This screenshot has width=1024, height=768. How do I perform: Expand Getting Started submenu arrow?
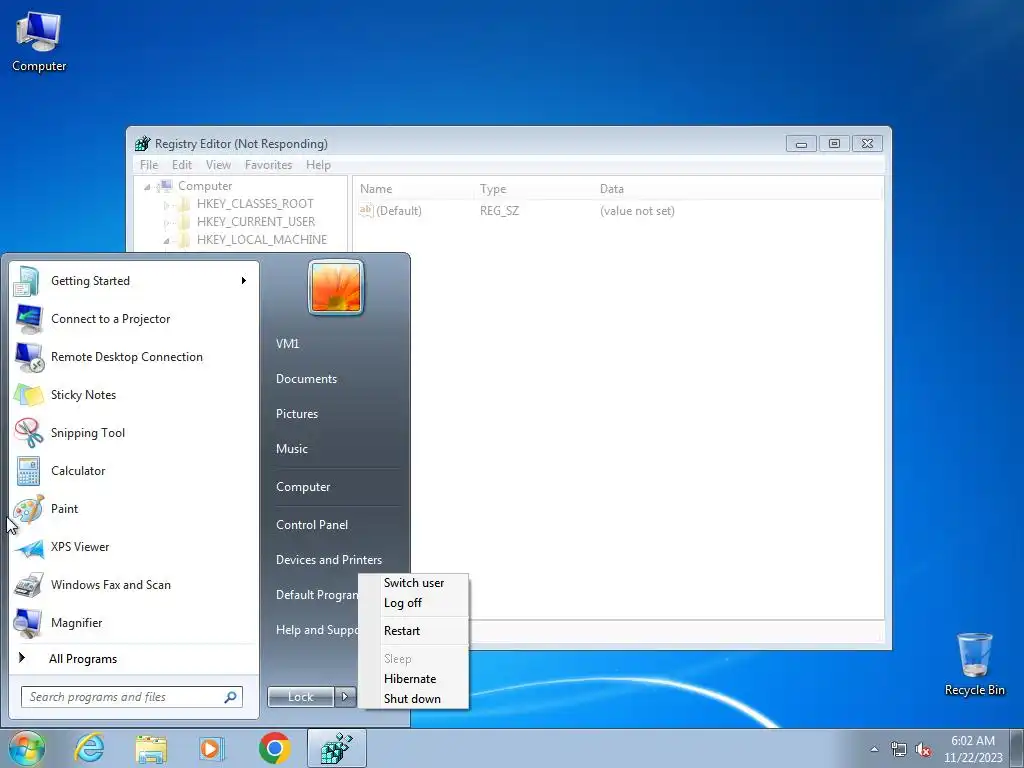pyautogui.click(x=244, y=281)
